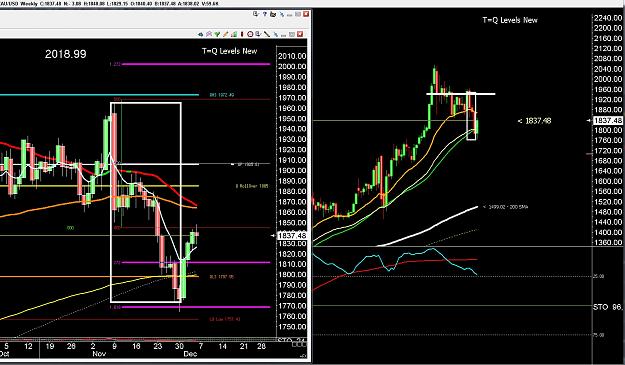This screenshot has width=625, height=365.
Task: Minimize the inner weekly chart panel
Action: point(283,36)
